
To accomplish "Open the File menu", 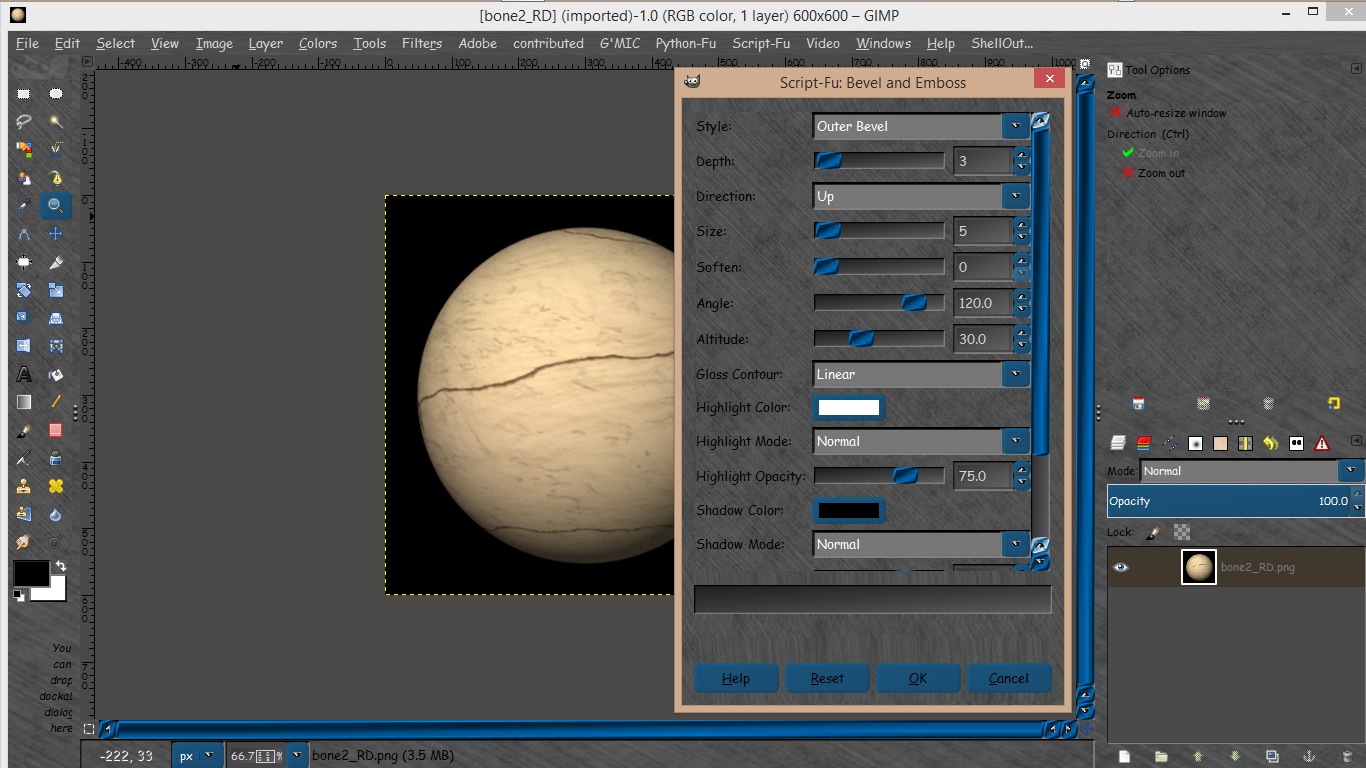I will pyautogui.click(x=27, y=43).
